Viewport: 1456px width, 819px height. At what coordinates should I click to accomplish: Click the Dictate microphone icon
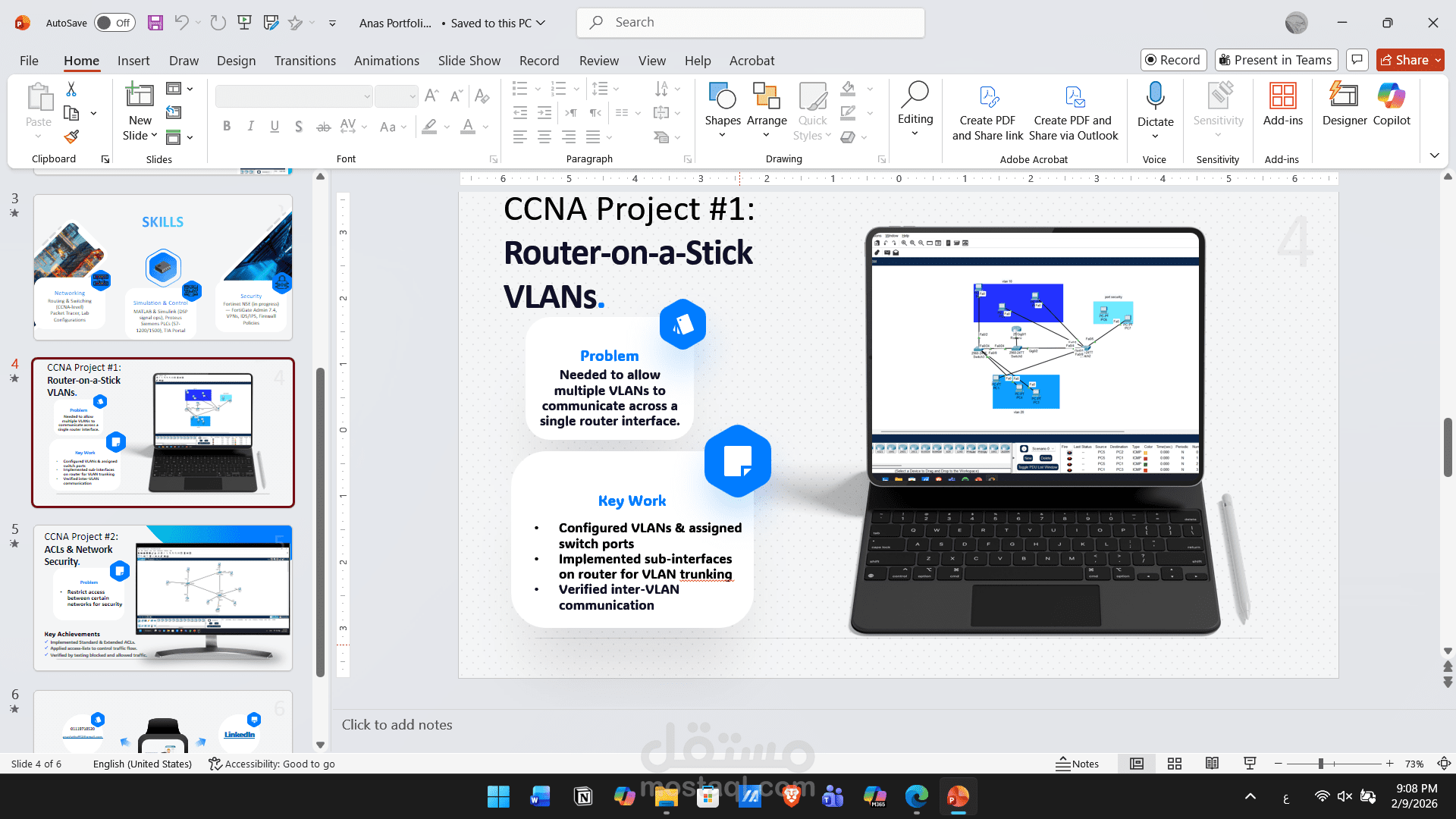click(x=1155, y=96)
